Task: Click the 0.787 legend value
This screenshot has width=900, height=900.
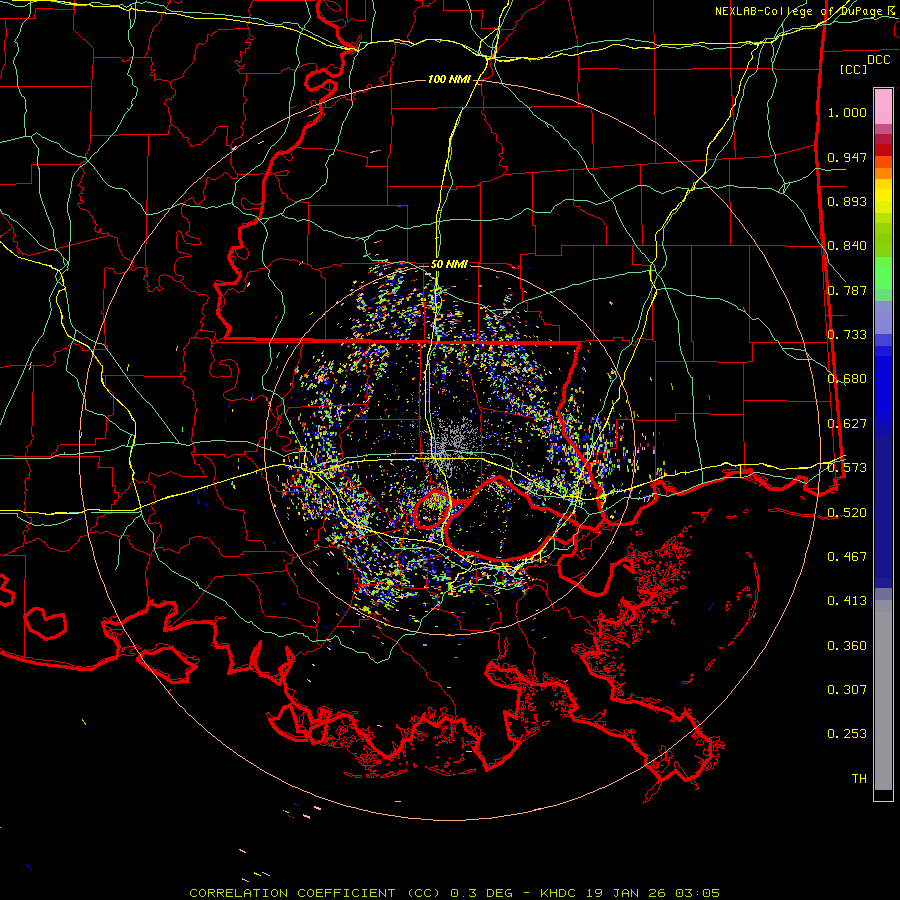Action: [x=847, y=290]
